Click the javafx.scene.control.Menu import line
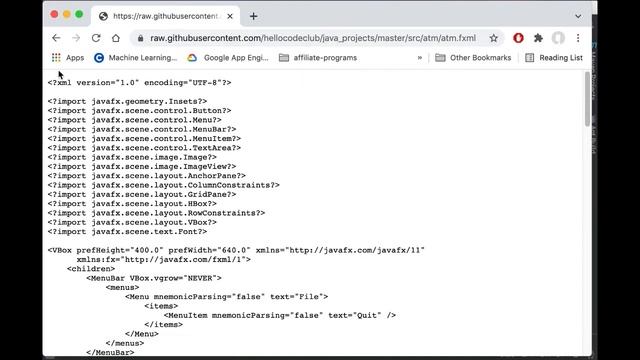Screen dimensions: 640x360 [x=135, y=120]
